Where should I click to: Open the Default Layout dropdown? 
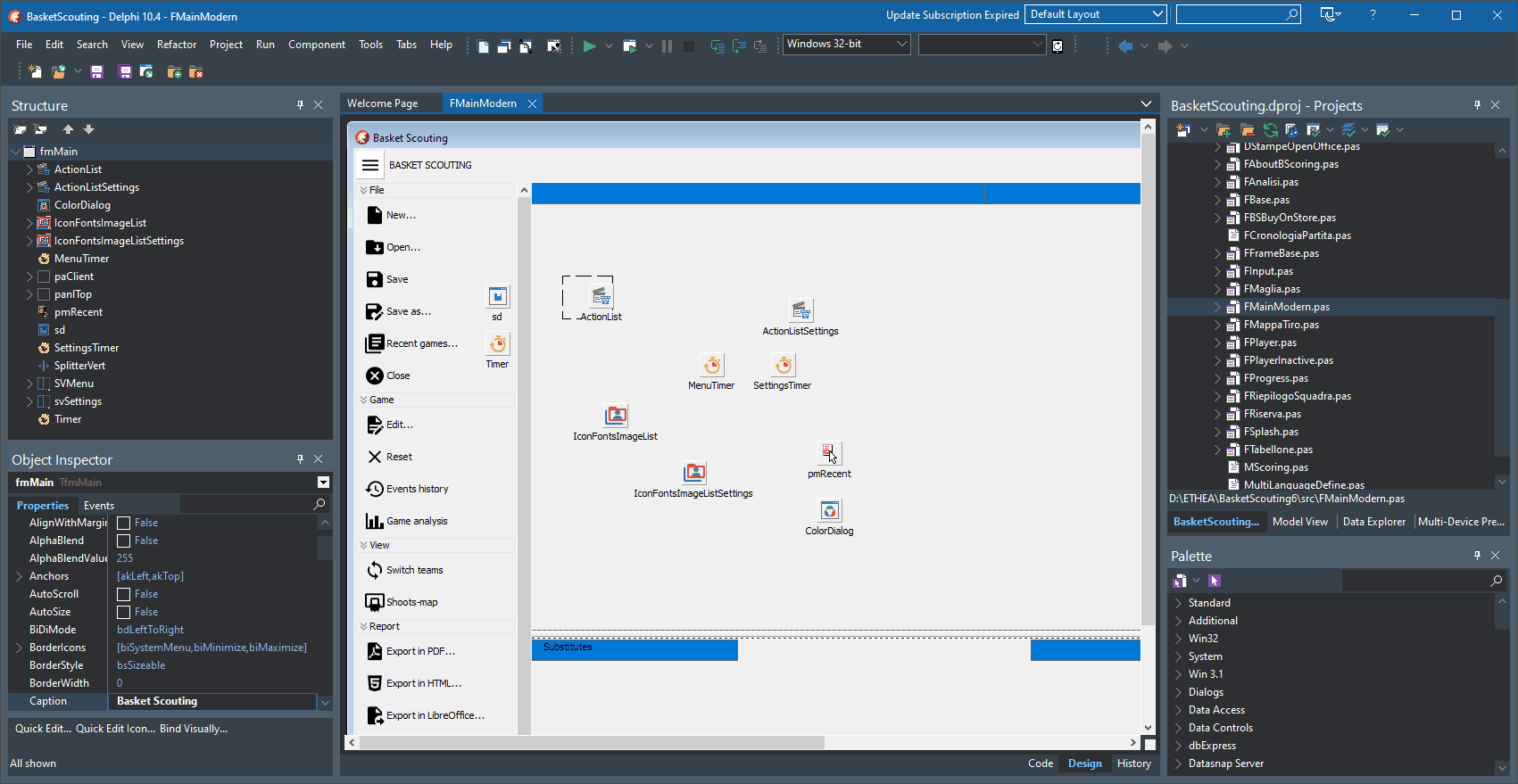coord(1096,14)
